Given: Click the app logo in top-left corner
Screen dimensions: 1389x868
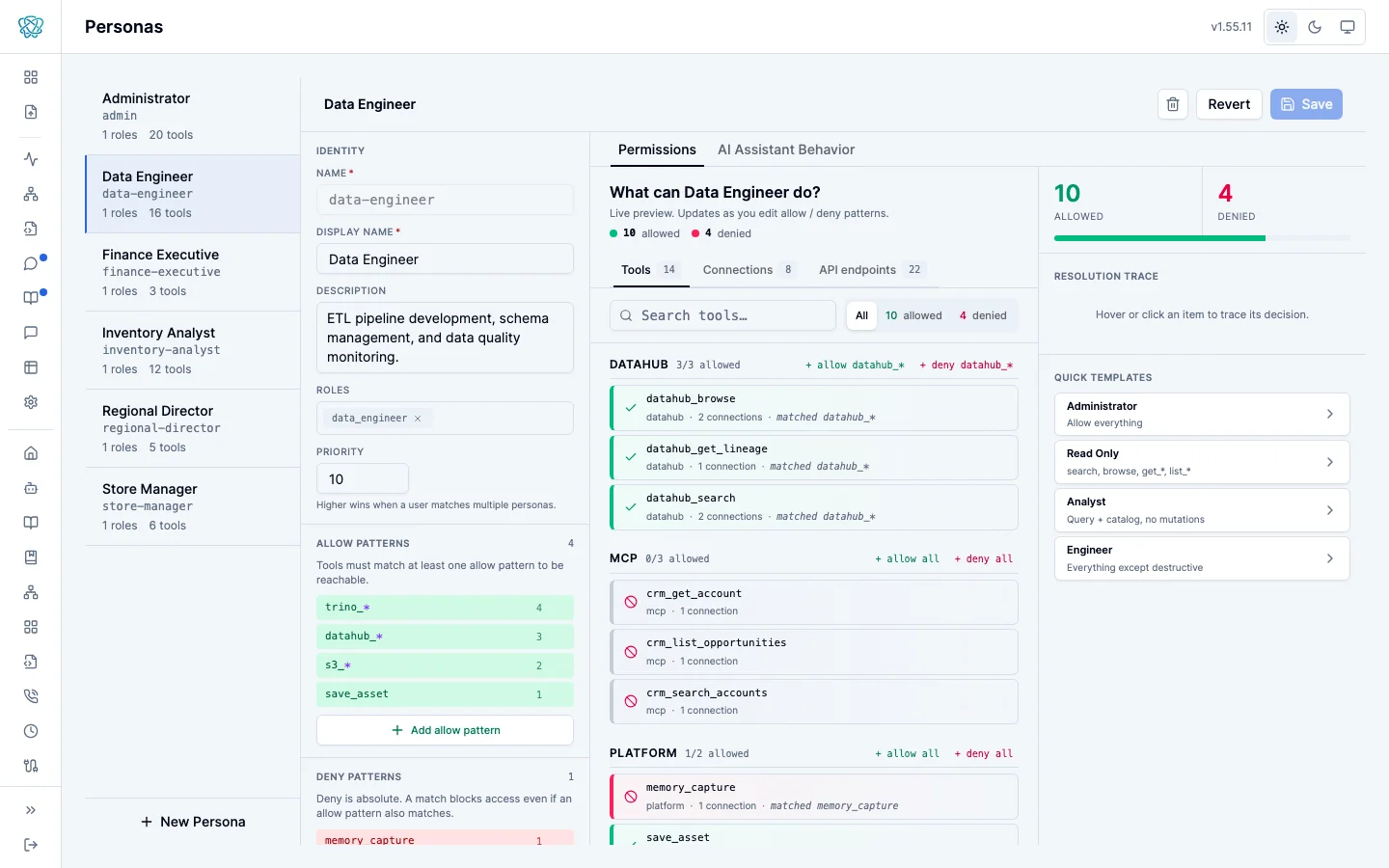Looking at the screenshot, I should [x=31, y=27].
